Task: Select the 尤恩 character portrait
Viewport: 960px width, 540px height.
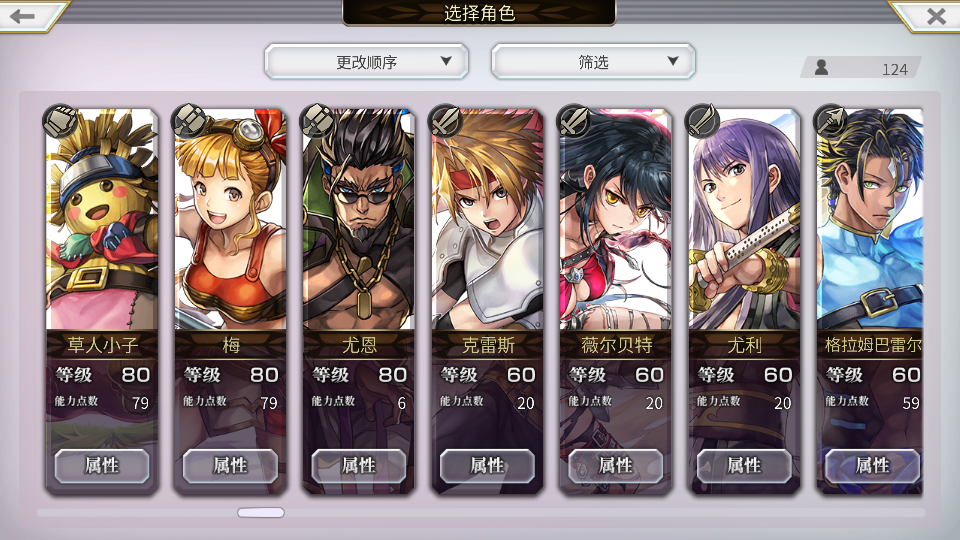Action: pos(359,219)
